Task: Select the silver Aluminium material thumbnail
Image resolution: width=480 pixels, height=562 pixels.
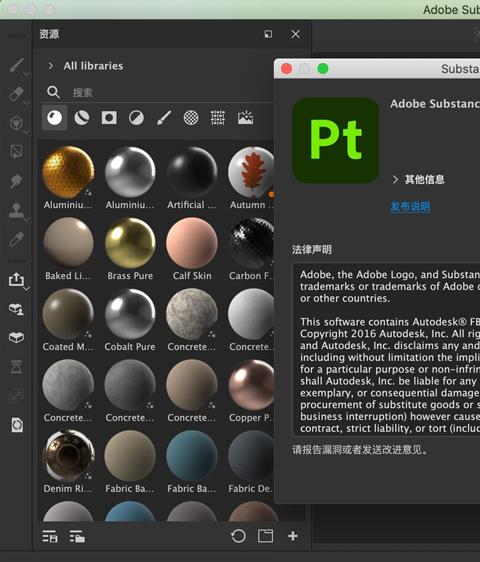Action: pos(130,172)
